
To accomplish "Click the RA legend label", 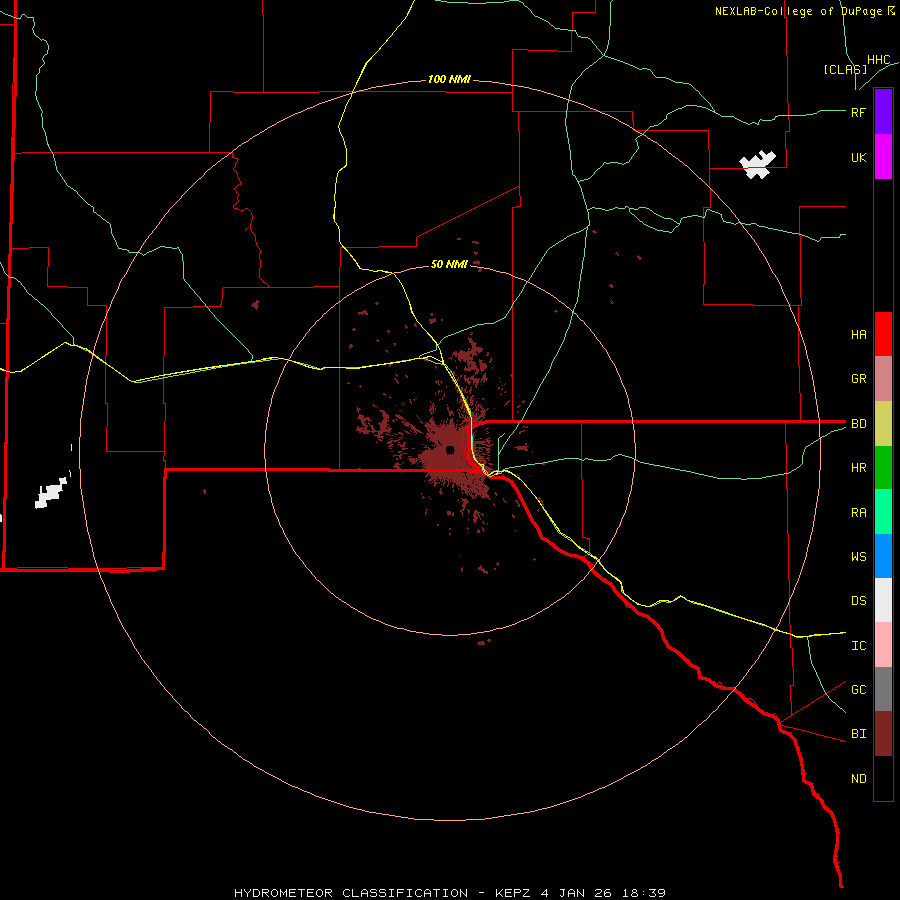I will pos(859,513).
